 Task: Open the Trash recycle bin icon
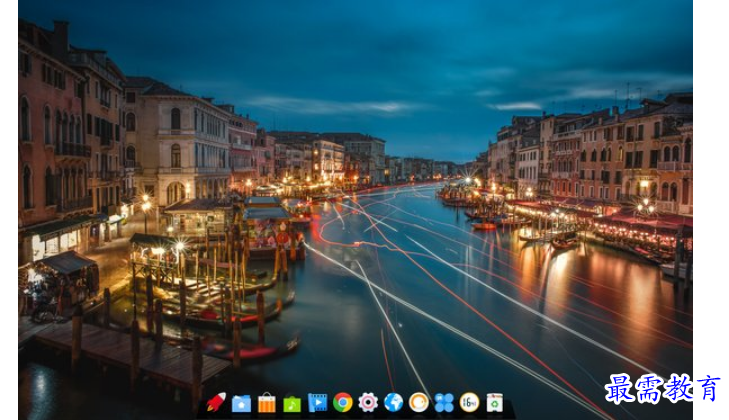[x=495, y=403]
